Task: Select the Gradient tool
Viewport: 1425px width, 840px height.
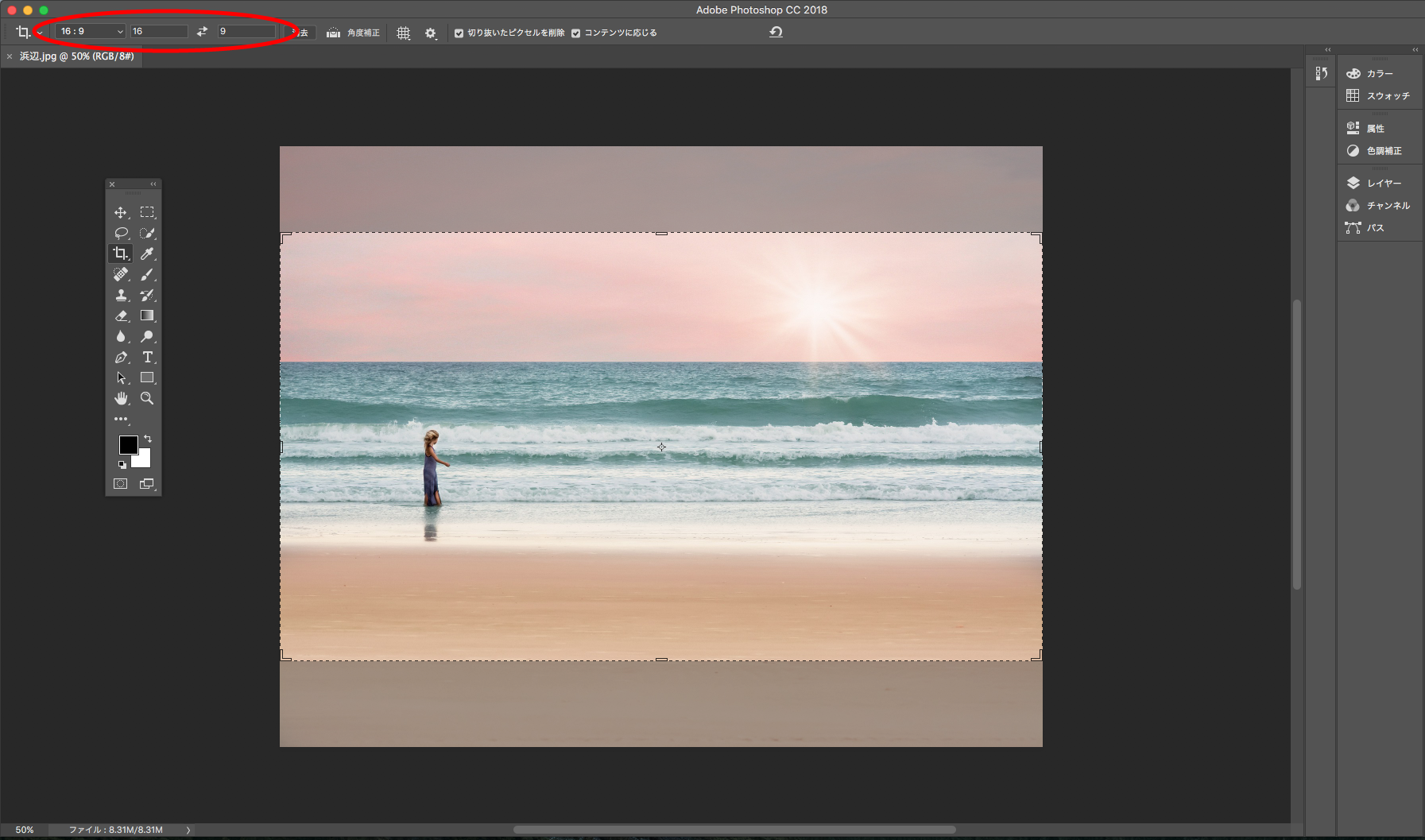Action: pyautogui.click(x=147, y=315)
